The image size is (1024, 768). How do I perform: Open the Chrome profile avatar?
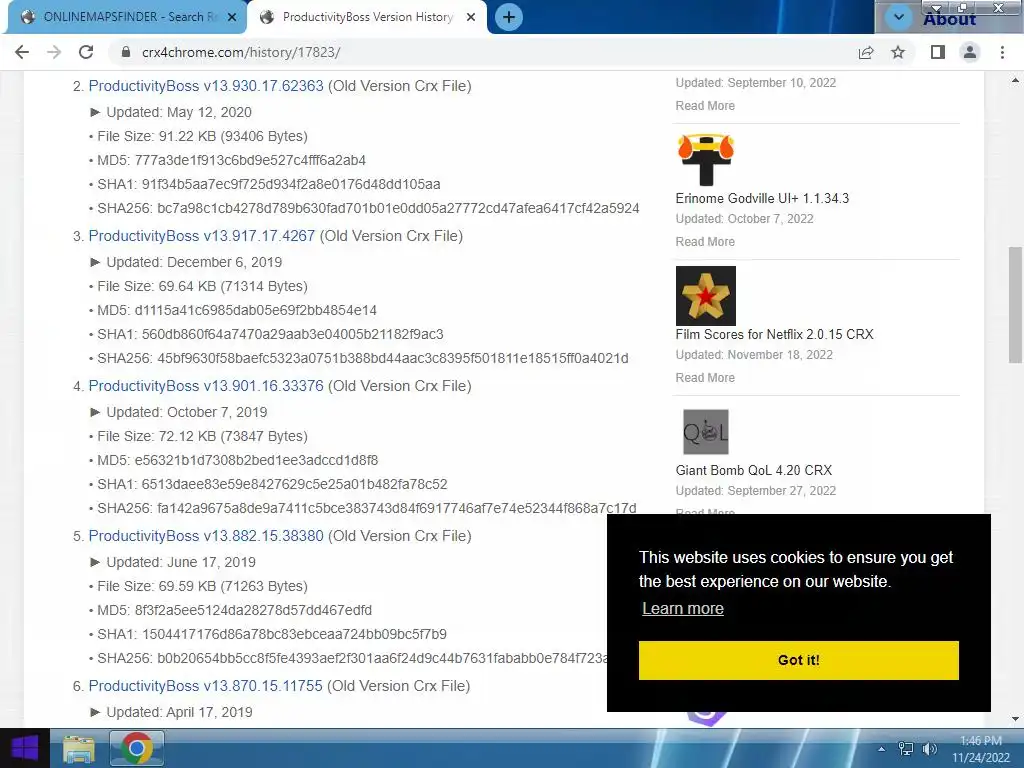point(970,52)
